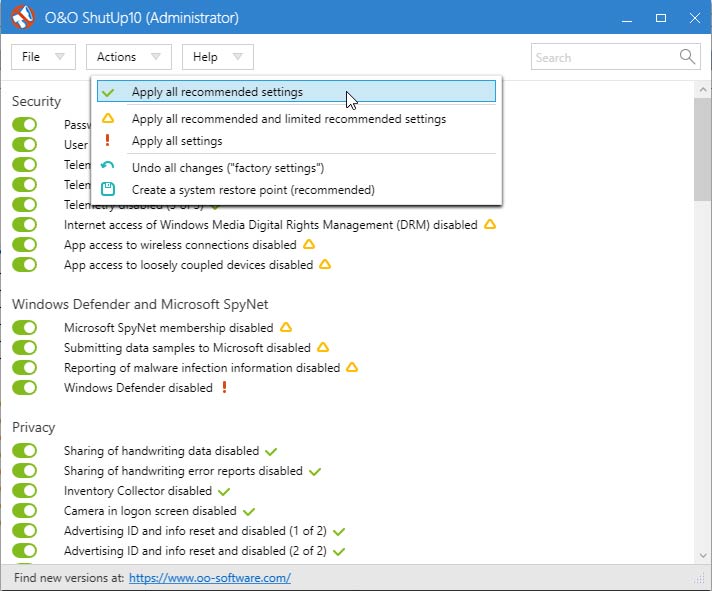Click the Inventory Collector disabled label

(138, 491)
